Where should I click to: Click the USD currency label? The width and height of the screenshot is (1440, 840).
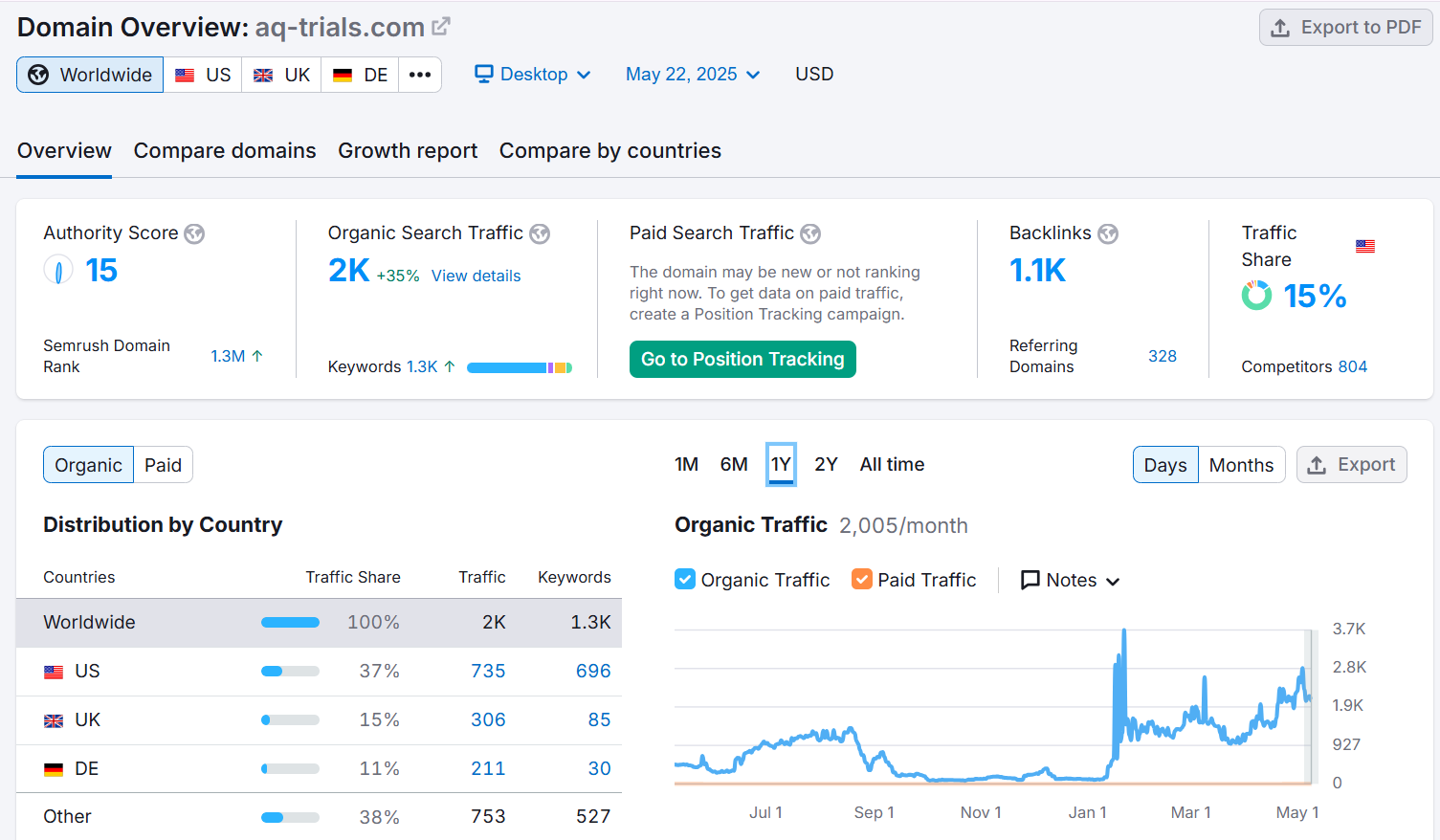(x=814, y=75)
